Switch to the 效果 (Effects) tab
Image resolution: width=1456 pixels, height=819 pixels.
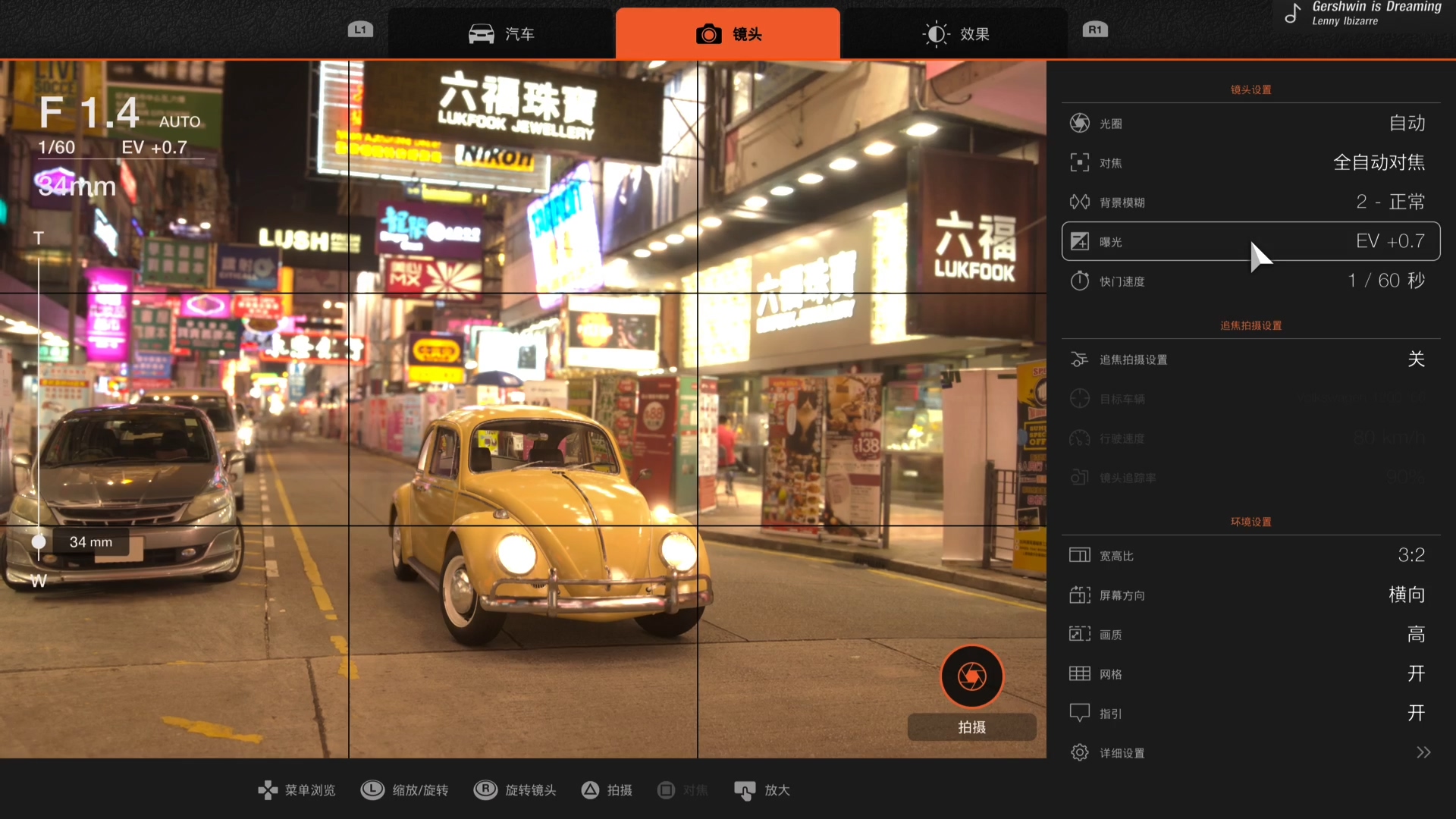point(955,34)
